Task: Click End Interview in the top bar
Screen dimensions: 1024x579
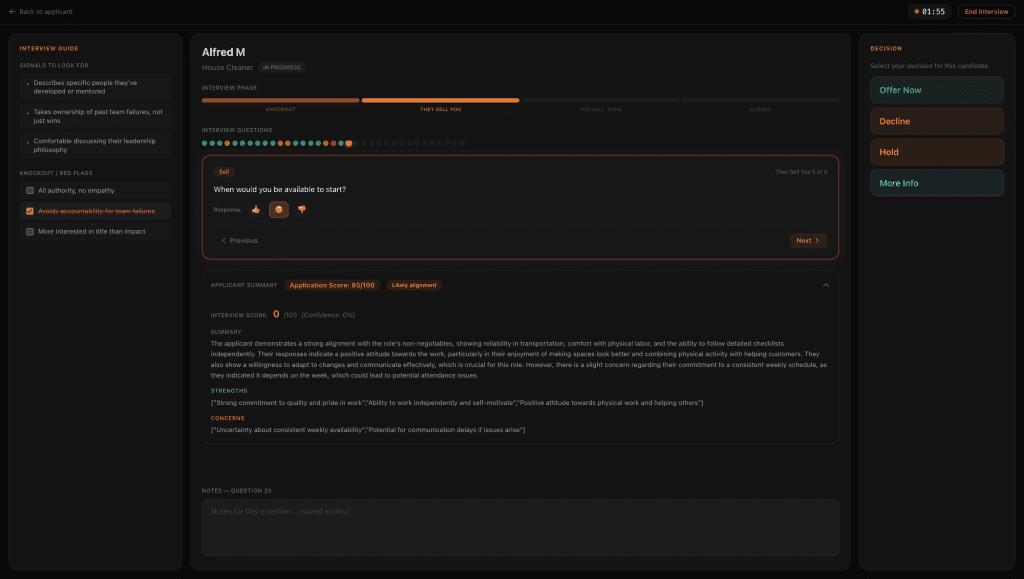Action: [x=986, y=12]
